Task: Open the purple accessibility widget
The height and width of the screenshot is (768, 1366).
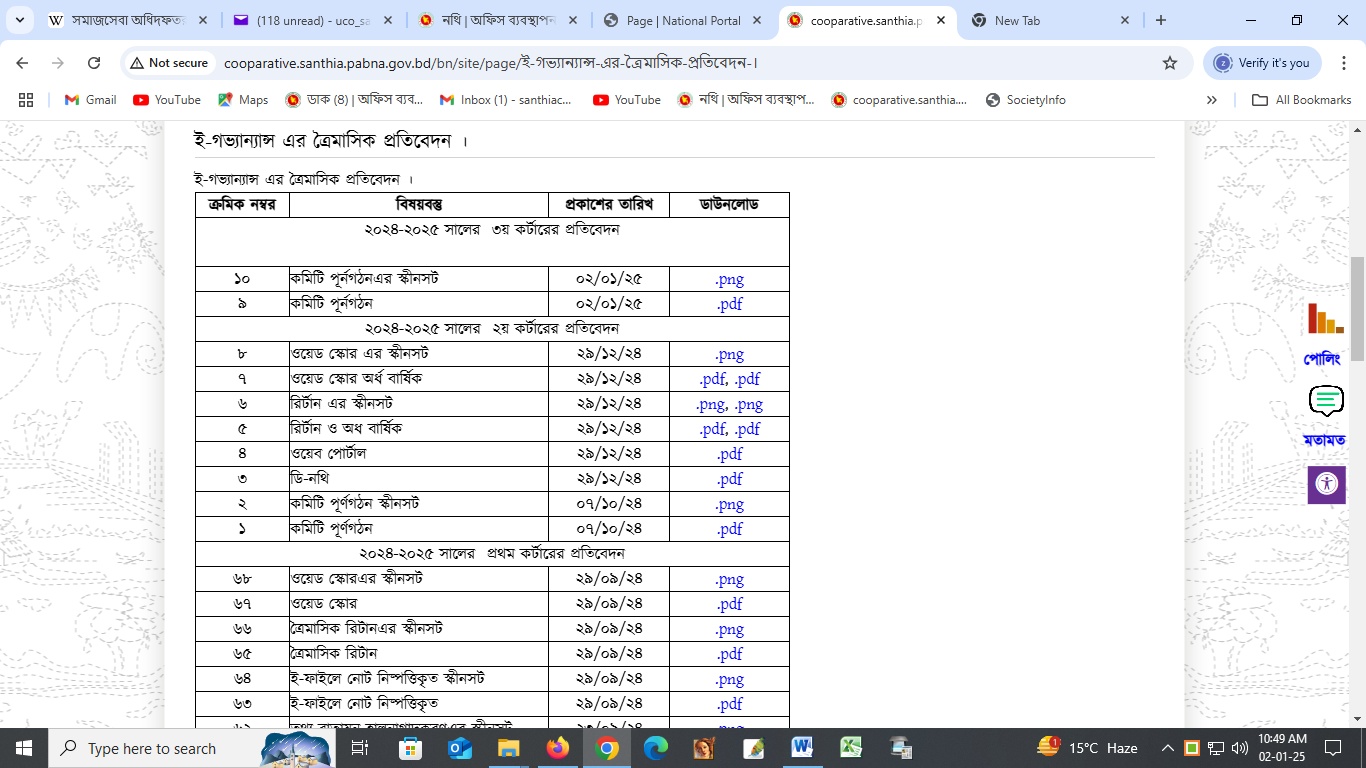Action: click(x=1326, y=484)
